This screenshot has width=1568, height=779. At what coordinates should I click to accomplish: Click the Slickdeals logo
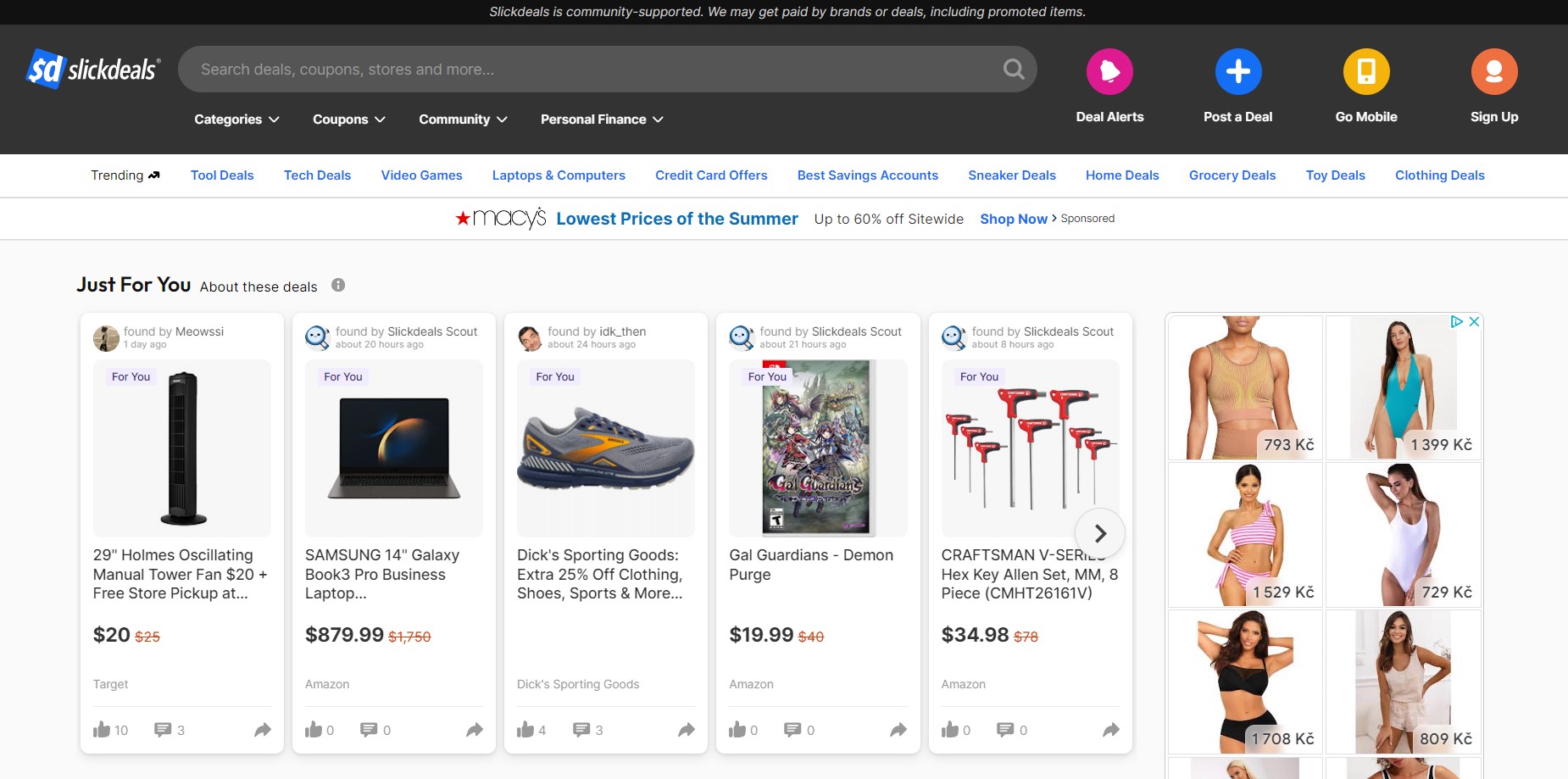click(93, 69)
